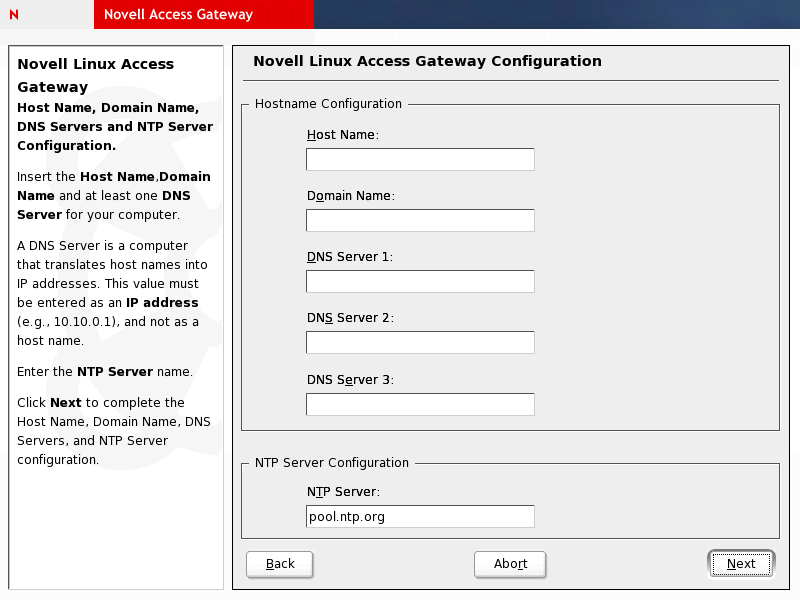
Task: Focus the DNS Server 1 field
Action: (x=420, y=281)
